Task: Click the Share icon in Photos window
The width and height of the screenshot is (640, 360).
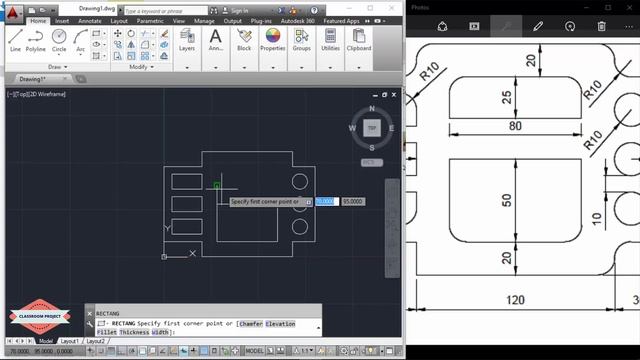Action: [x=442, y=27]
